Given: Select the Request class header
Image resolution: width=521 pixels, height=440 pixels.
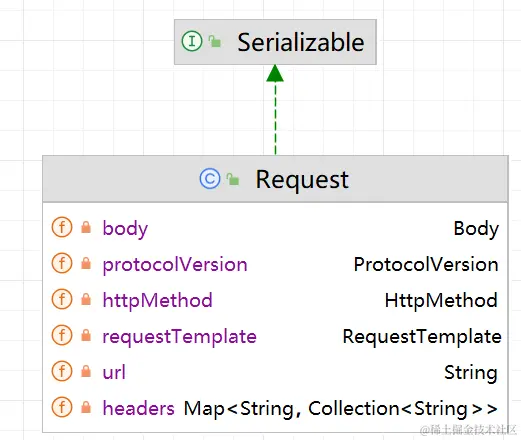Looking at the screenshot, I should (275, 179).
